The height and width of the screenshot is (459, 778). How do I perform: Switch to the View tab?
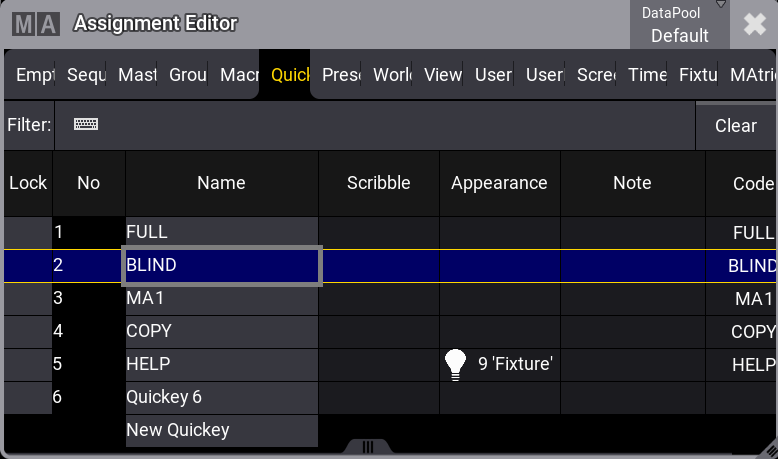[x=443, y=75]
